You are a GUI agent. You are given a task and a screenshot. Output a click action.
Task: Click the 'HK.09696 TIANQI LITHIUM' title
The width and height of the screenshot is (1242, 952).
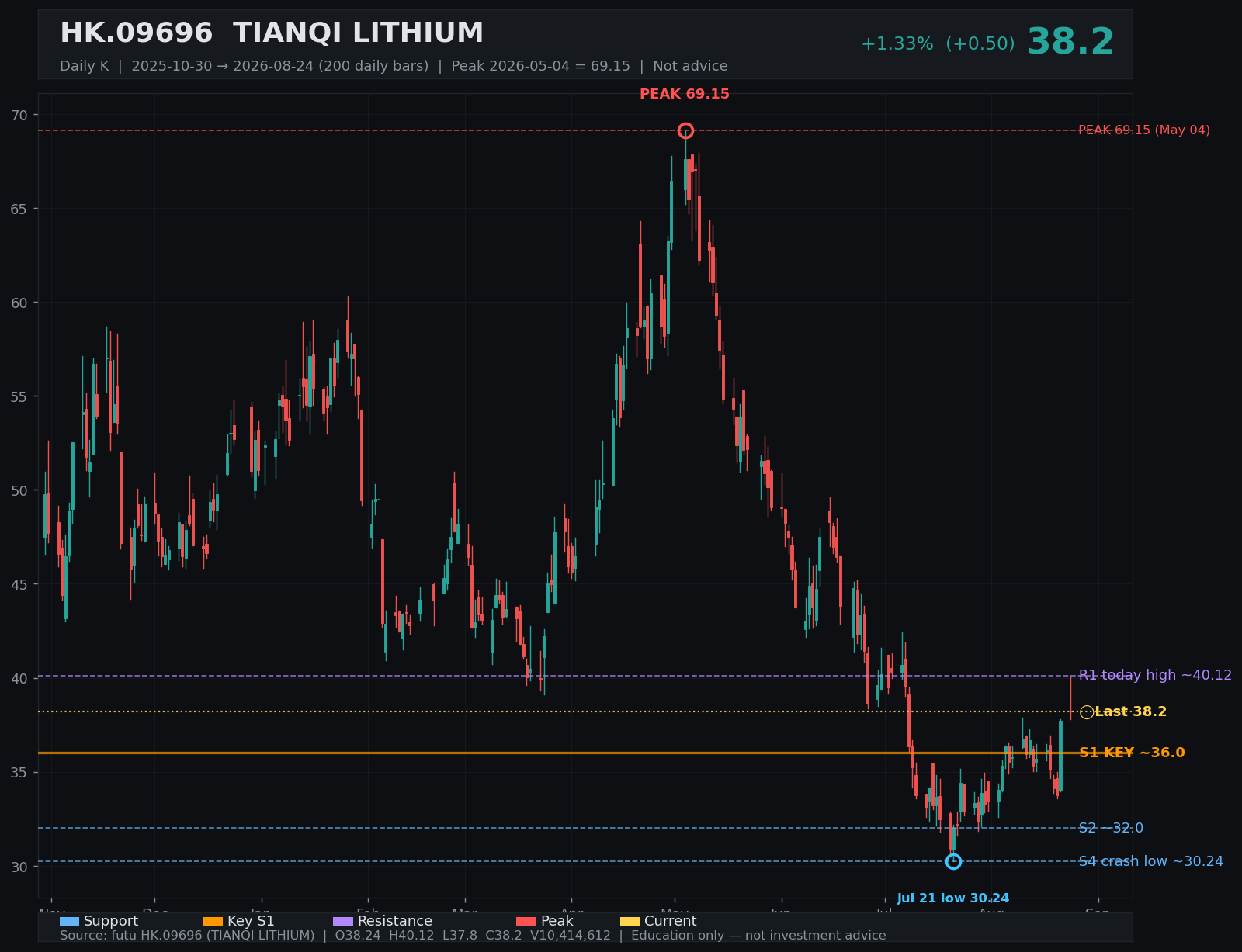click(x=272, y=33)
